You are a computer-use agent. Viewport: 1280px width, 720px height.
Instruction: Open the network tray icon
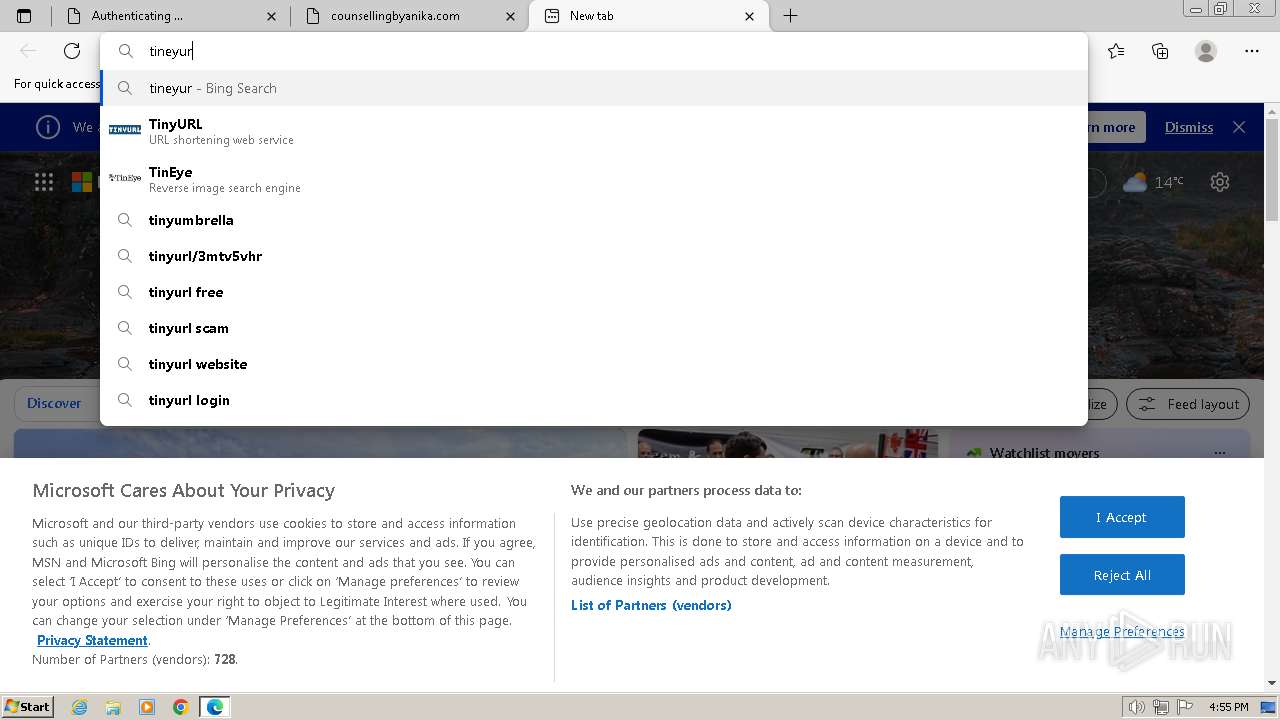(1161, 707)
